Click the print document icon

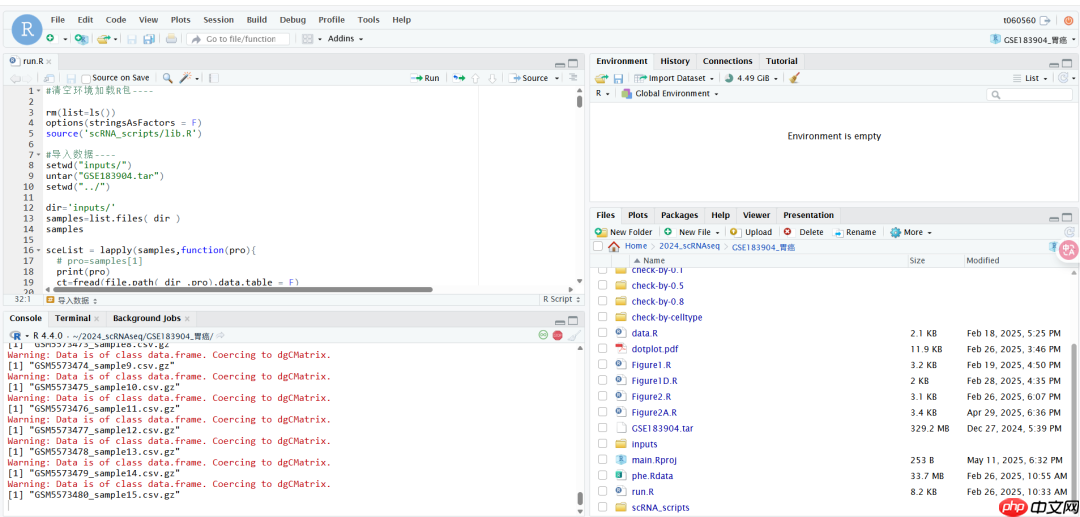click(172, 39)
